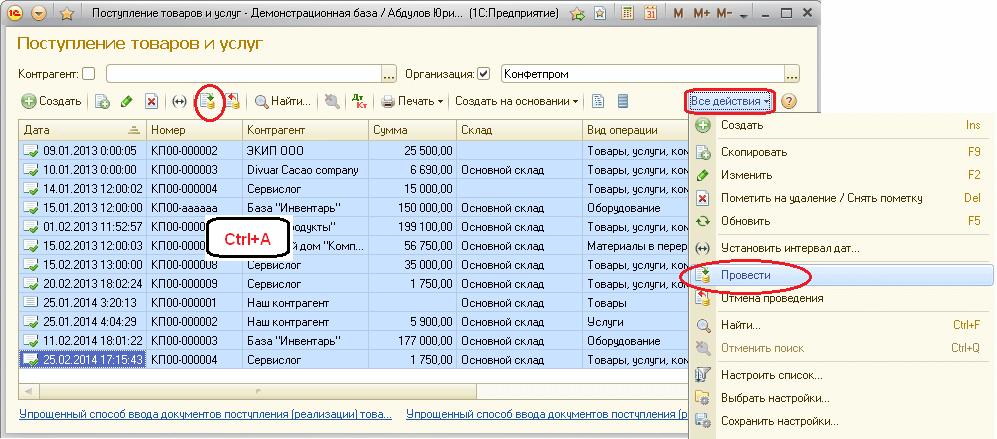Open the help question mark icon
The height and width of the screenshot is (439, 997).
click(789, 101)
